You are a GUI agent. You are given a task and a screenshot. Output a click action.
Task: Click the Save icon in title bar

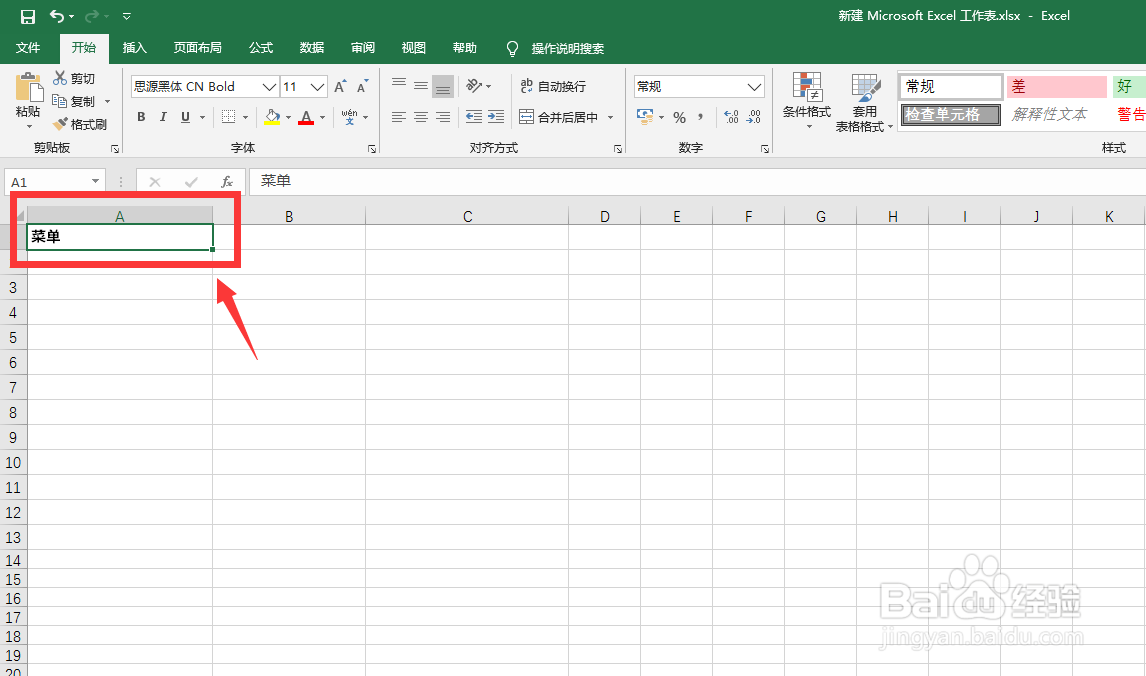(x=28, y=16)
